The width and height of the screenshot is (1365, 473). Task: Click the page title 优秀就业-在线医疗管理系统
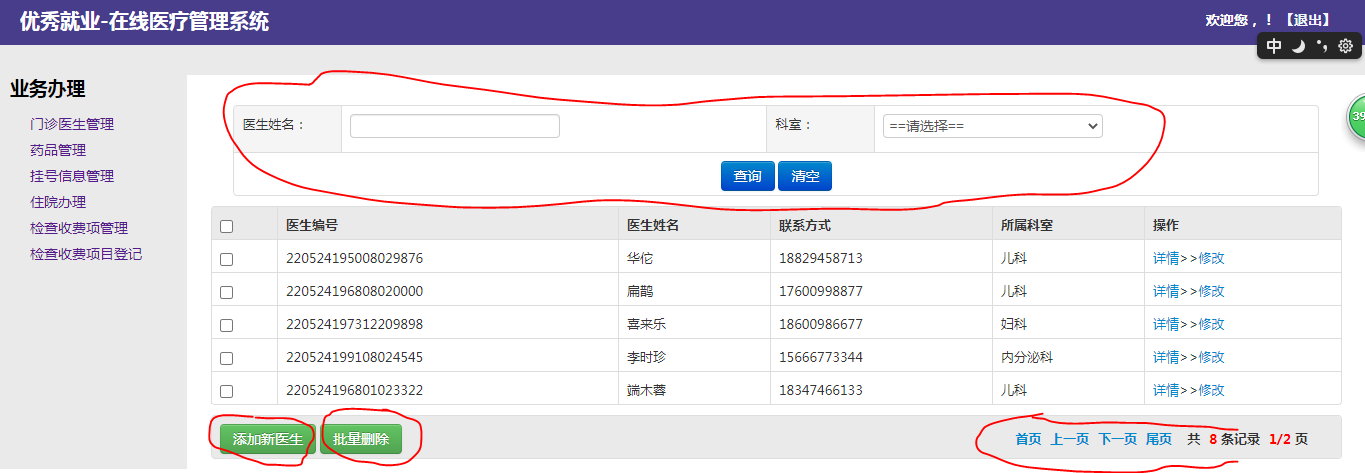144,21
